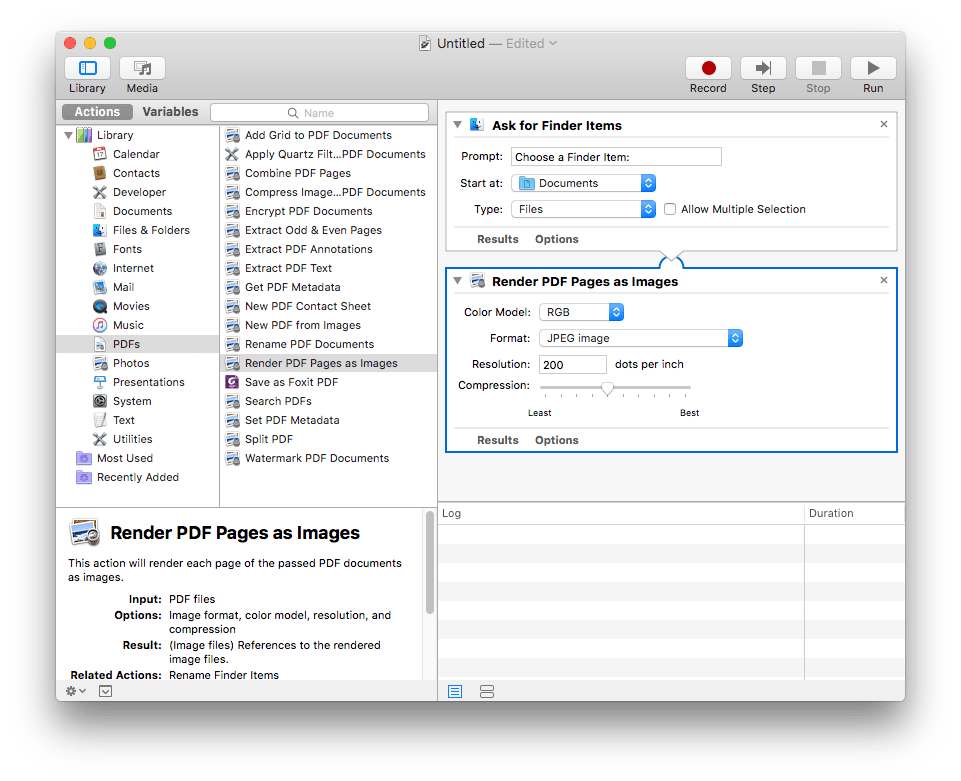Run the workflow with the Run button

click(873, 68)
